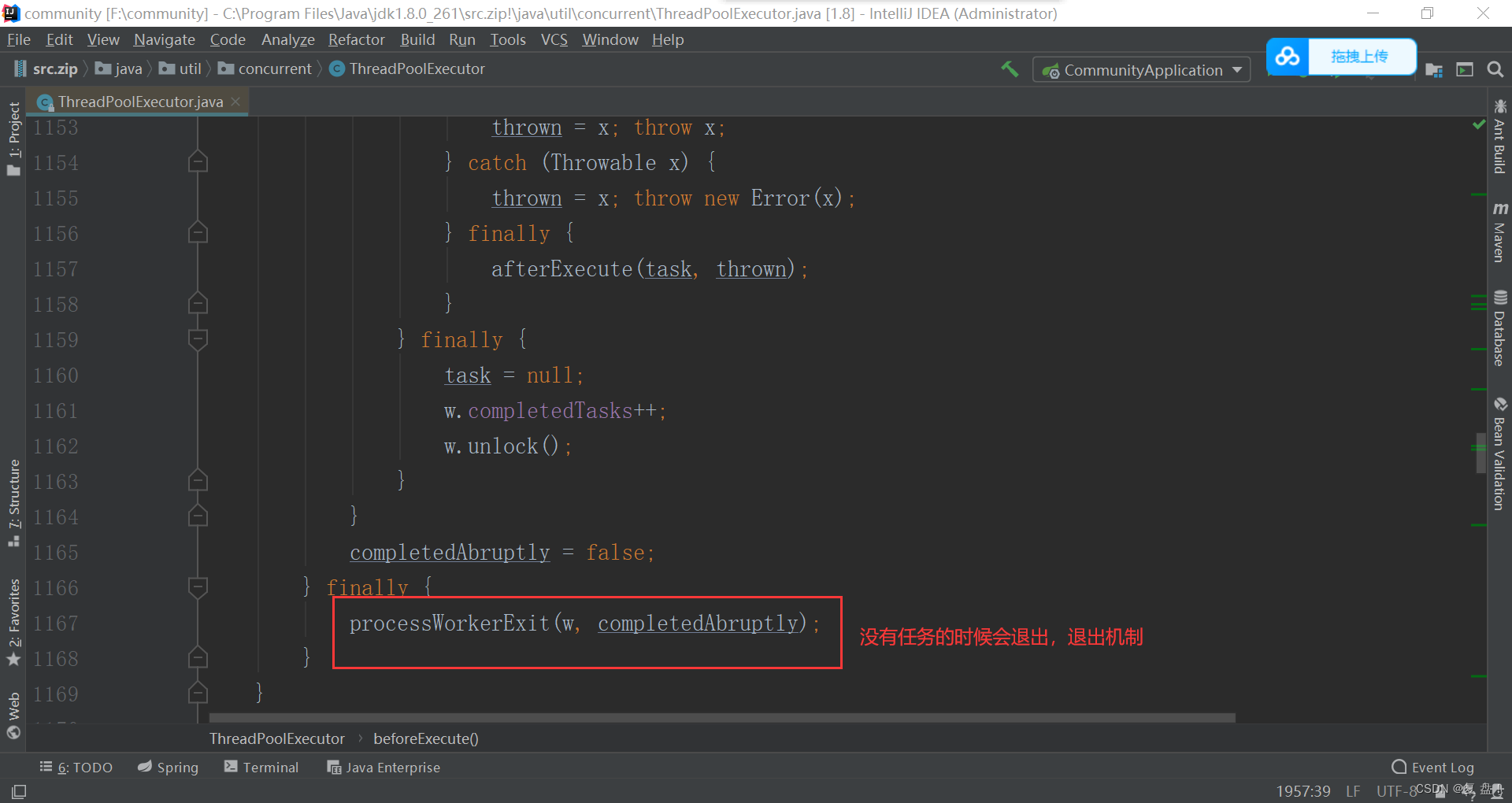Viewport: 1512px width, 803px height.
Task: Click the Build Project hammer icon
Action: click(1010, 69)
